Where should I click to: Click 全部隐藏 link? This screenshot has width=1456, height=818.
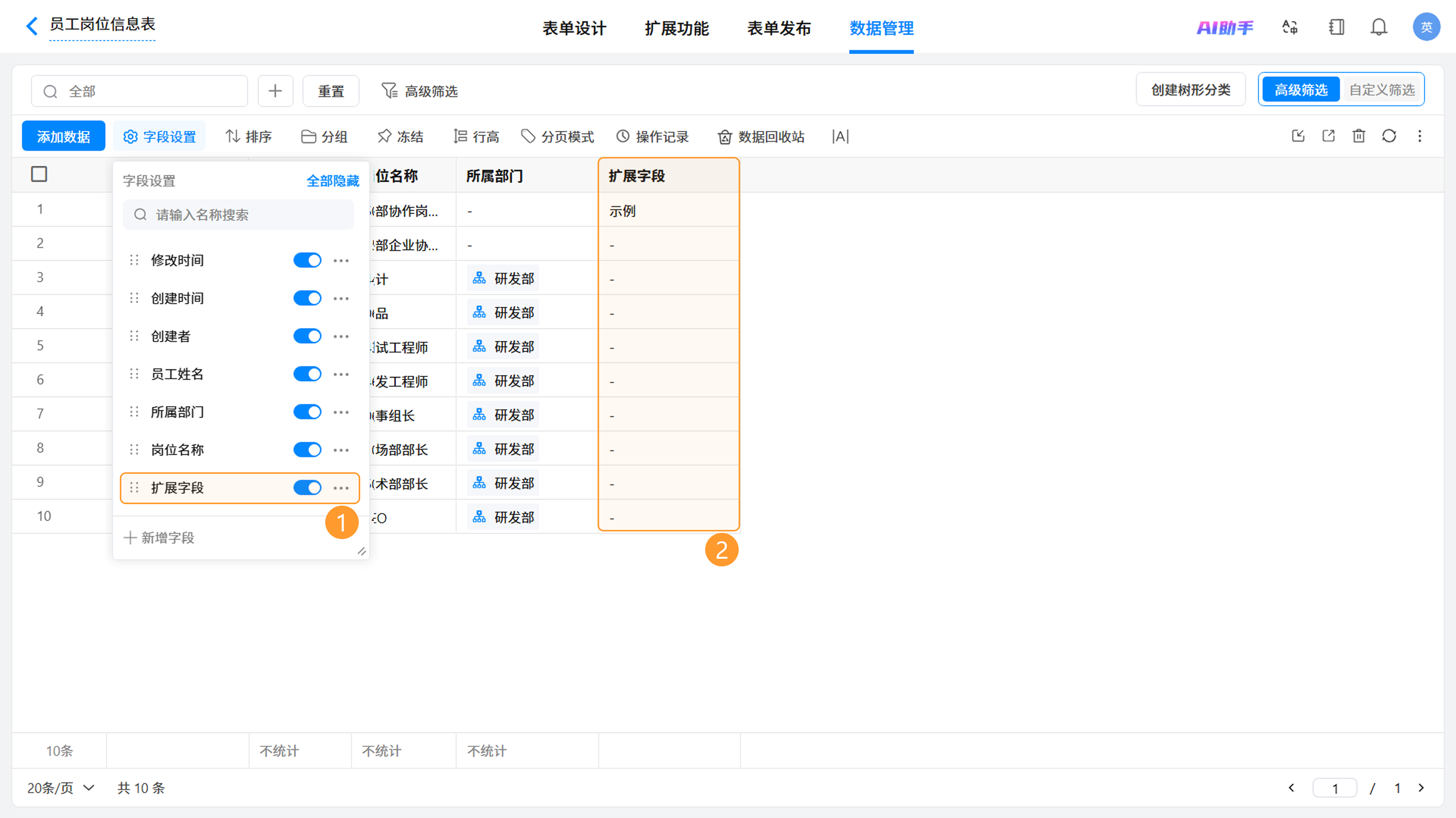[333, 181]
